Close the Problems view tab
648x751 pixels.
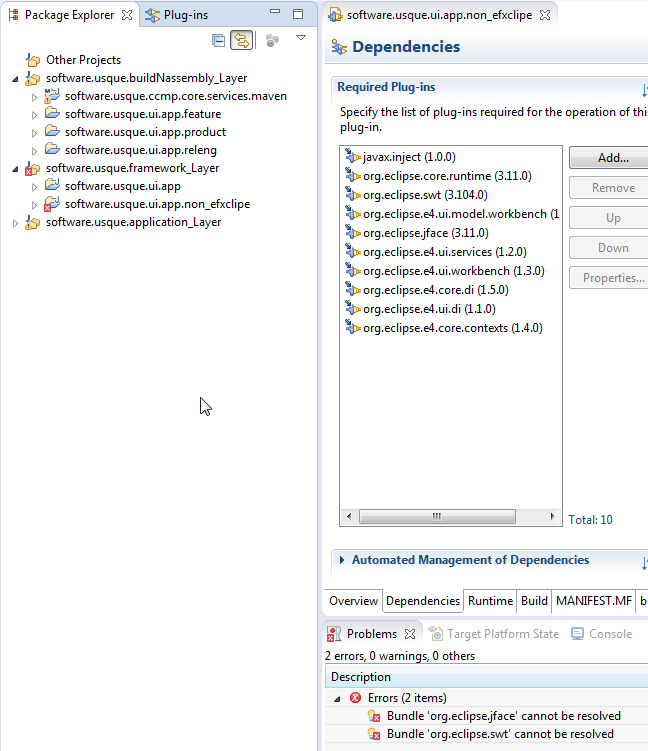point(410,634)
